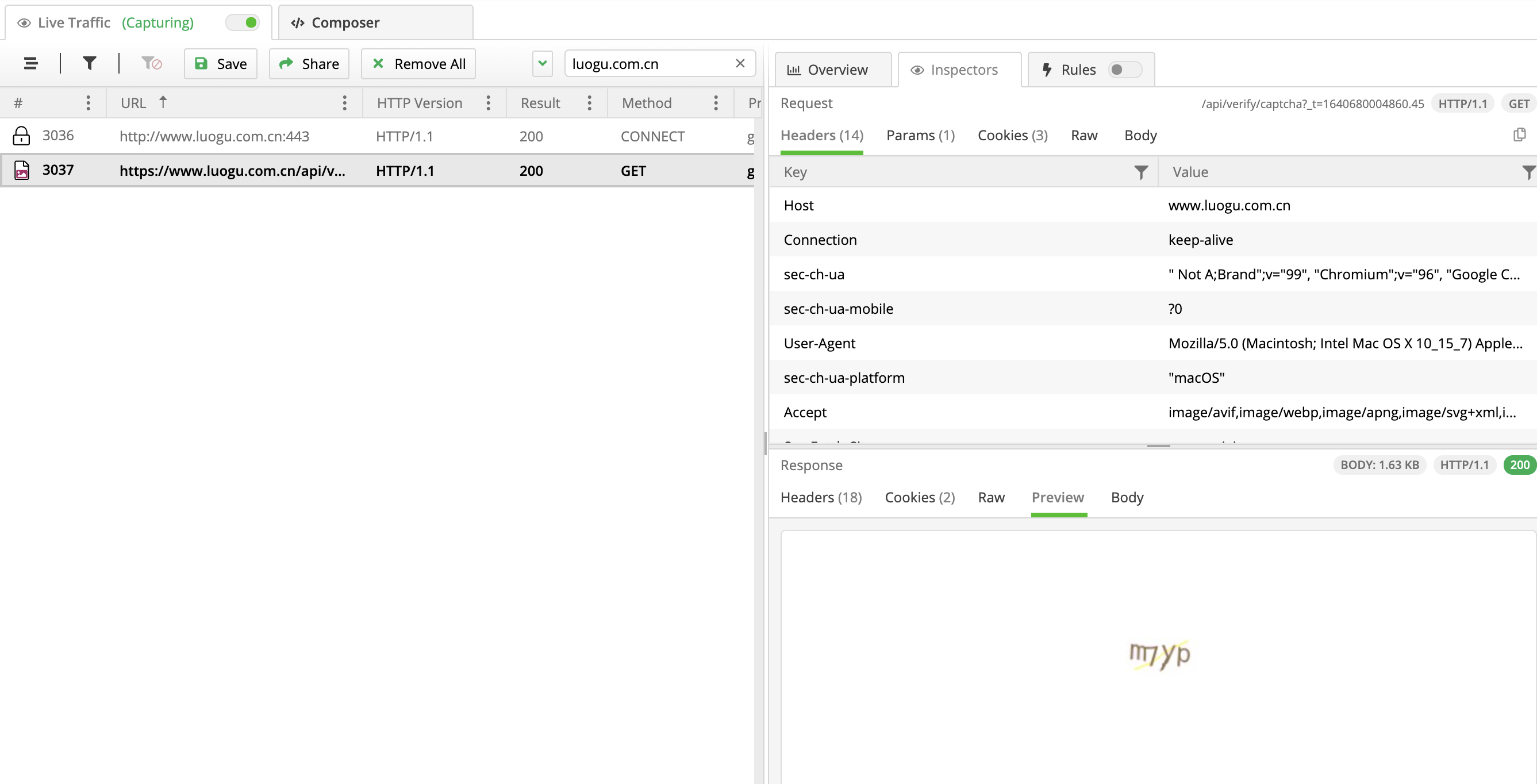Click the Remove All button

[418, 64]
